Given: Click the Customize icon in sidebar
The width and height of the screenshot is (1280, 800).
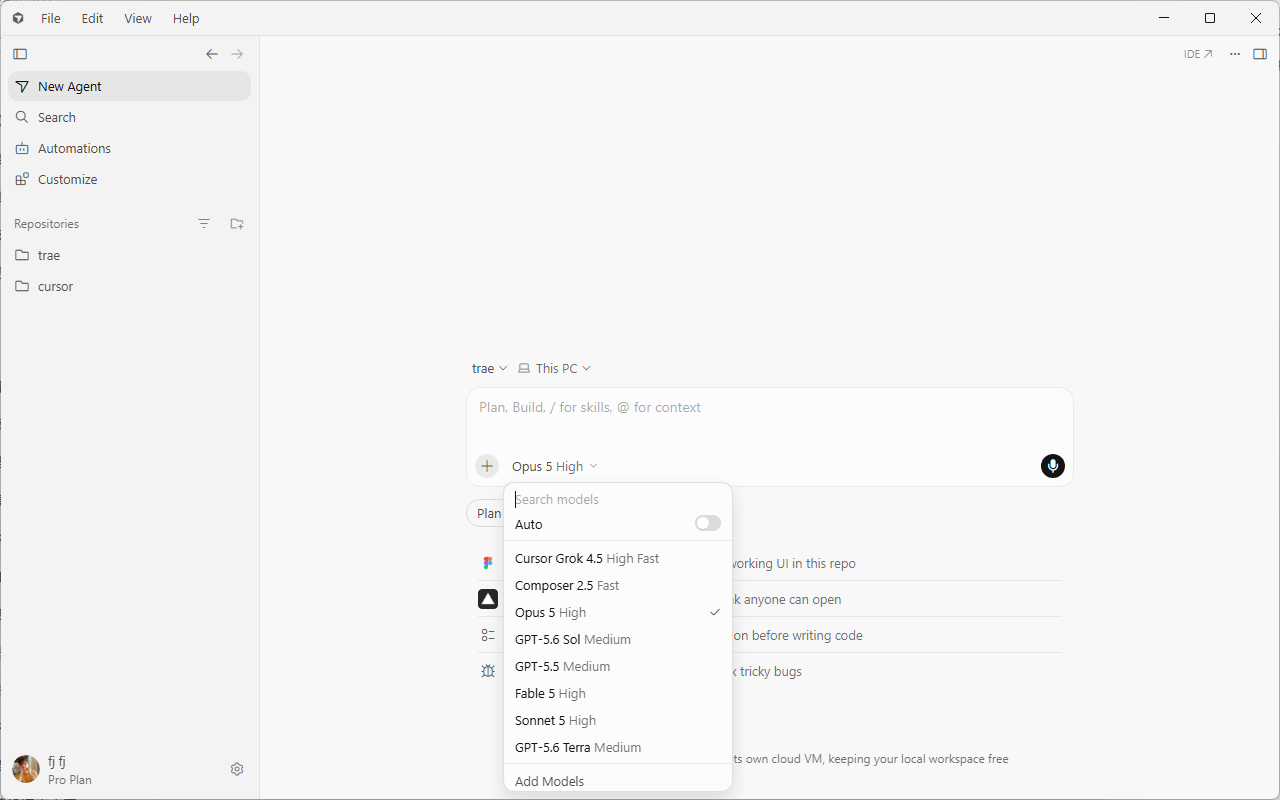Looking at the screenshot, I should (22, 180).
